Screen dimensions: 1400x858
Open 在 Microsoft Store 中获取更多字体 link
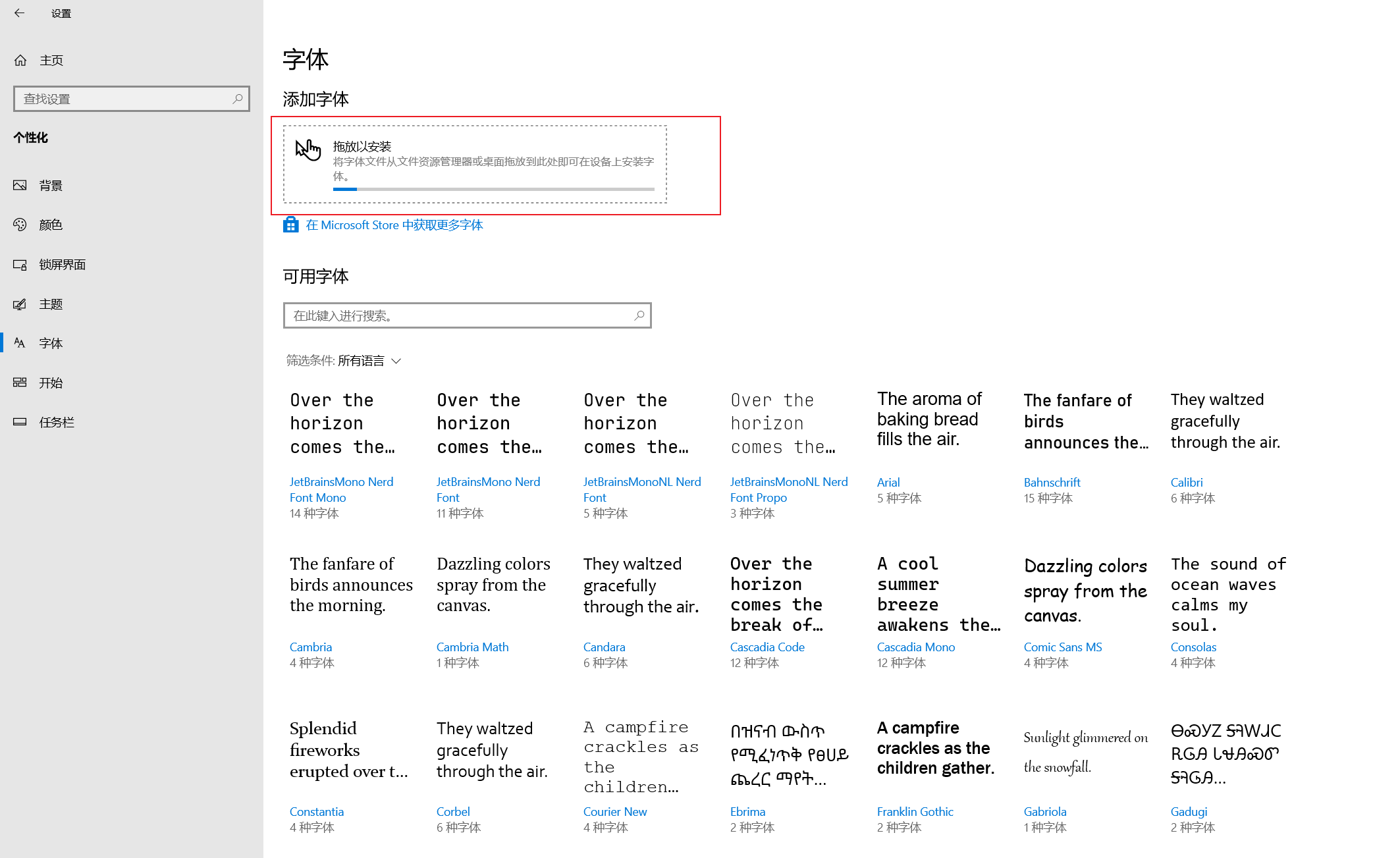pyautogui.click(x=394, y=225)
